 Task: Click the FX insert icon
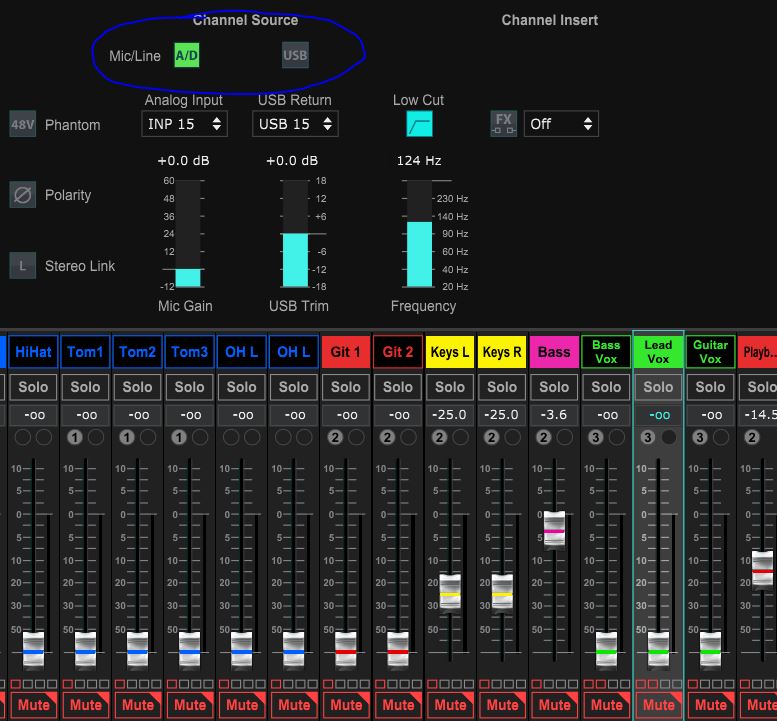coord(503,124)
